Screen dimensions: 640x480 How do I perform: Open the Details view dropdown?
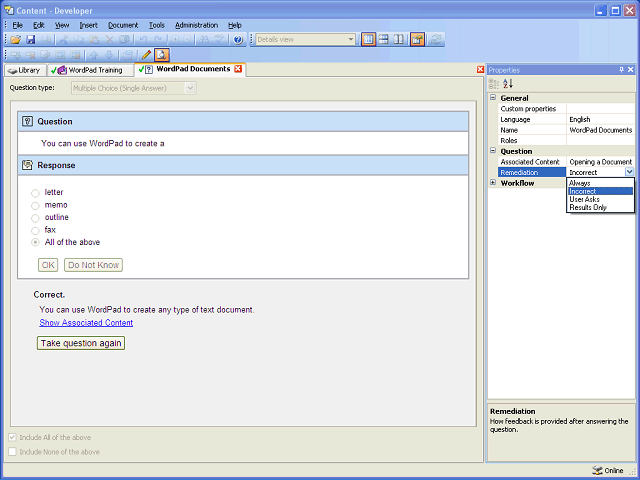pyautogui.click(x=351, y=40)
